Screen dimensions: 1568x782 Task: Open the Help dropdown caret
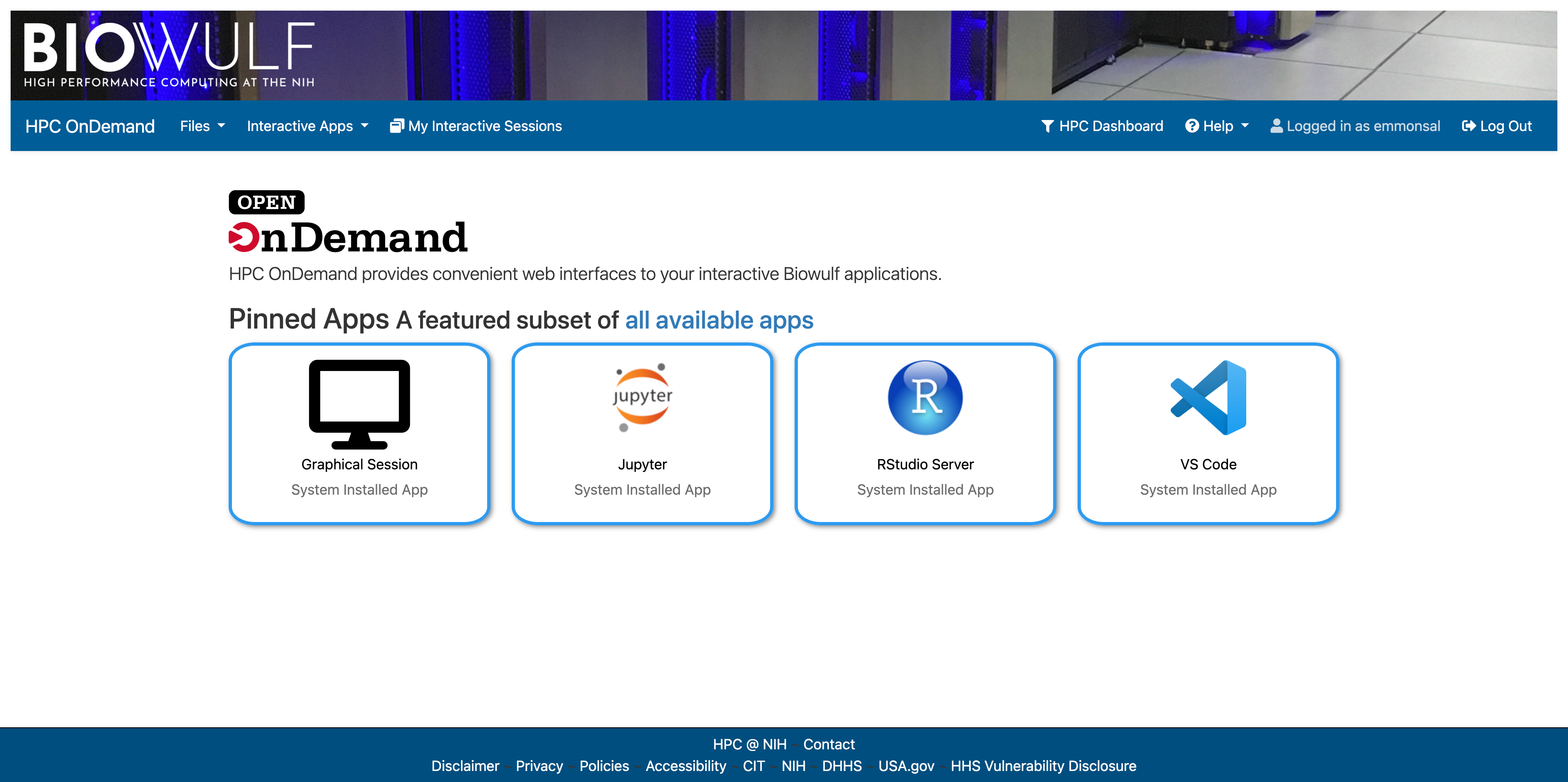1245,126
